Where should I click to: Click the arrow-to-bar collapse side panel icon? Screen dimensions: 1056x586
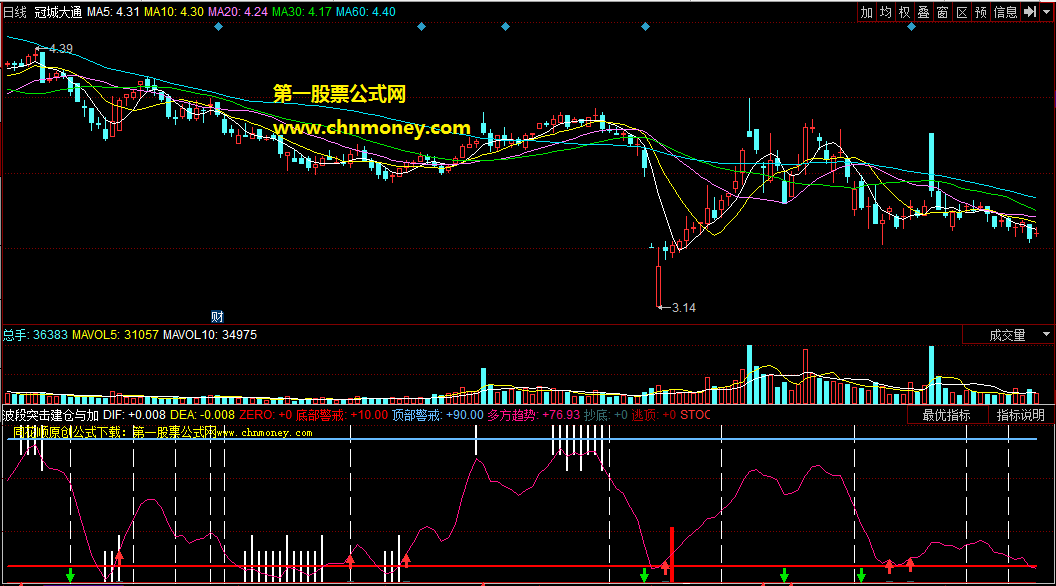[1030, 12]
